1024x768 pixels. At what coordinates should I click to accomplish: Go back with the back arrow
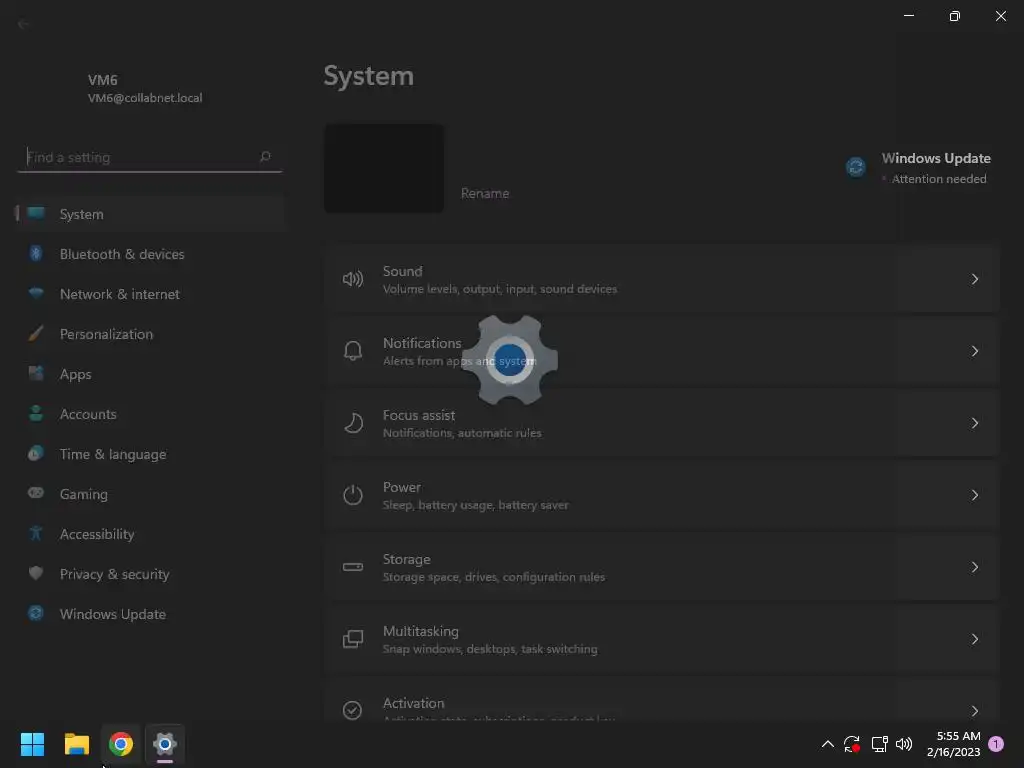tap(24, 24)
